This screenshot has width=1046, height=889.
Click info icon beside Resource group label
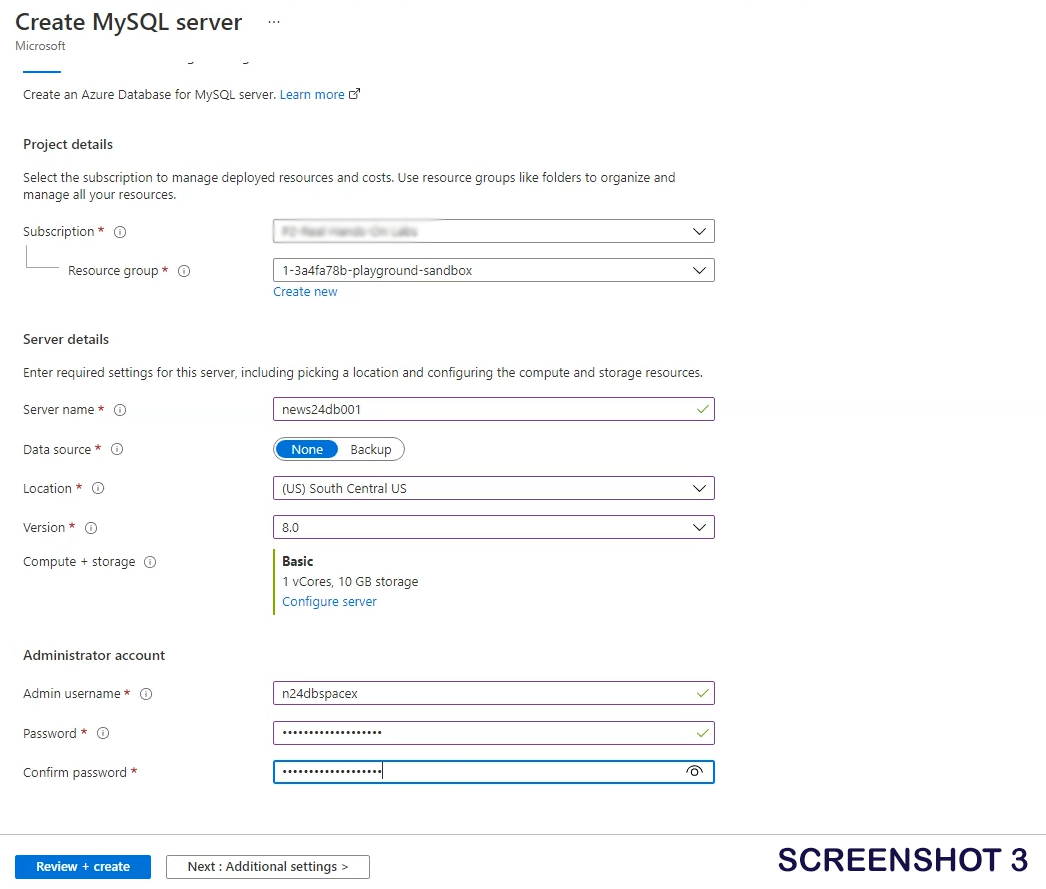click(184, 271)
